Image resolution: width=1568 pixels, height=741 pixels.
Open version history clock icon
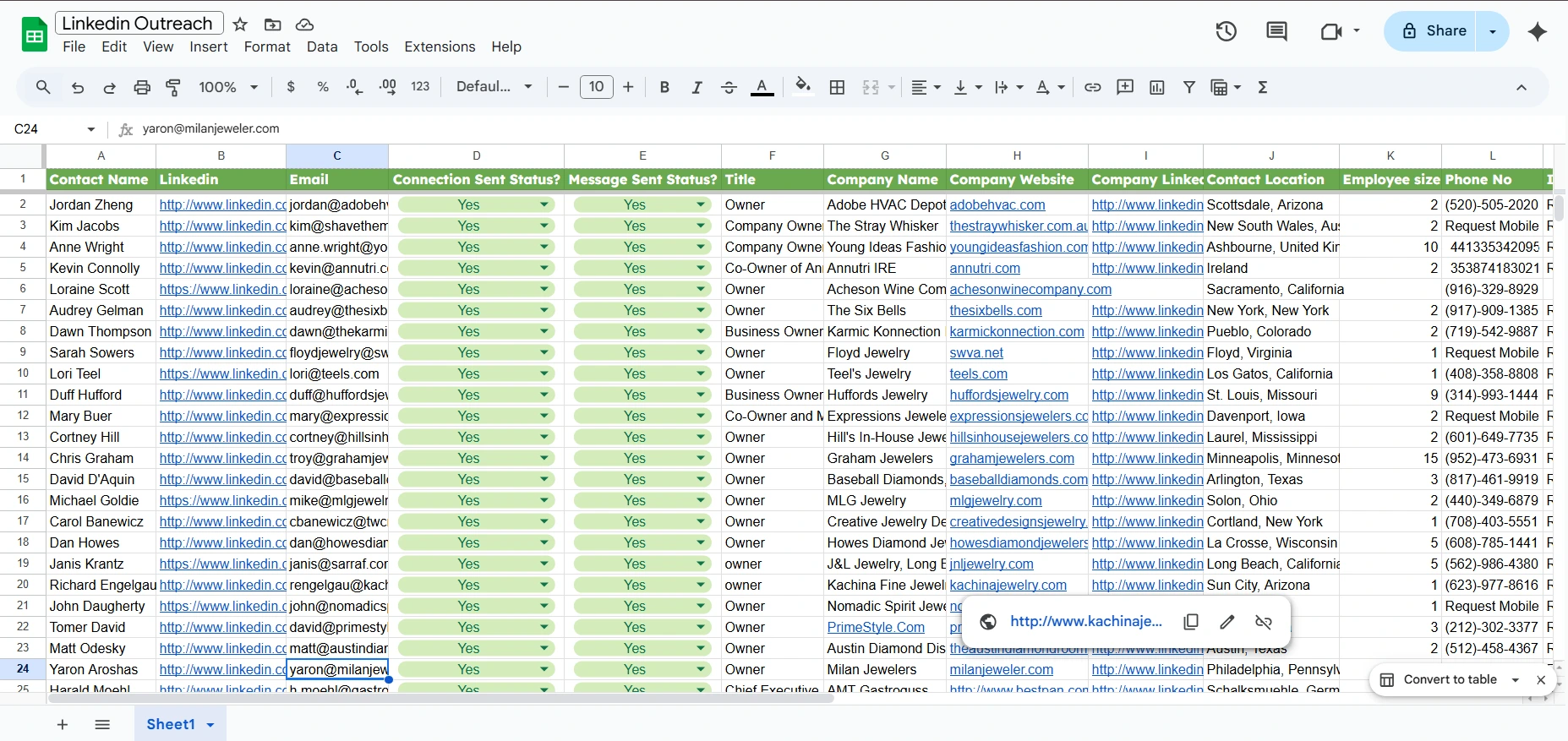pos(1226,32)
